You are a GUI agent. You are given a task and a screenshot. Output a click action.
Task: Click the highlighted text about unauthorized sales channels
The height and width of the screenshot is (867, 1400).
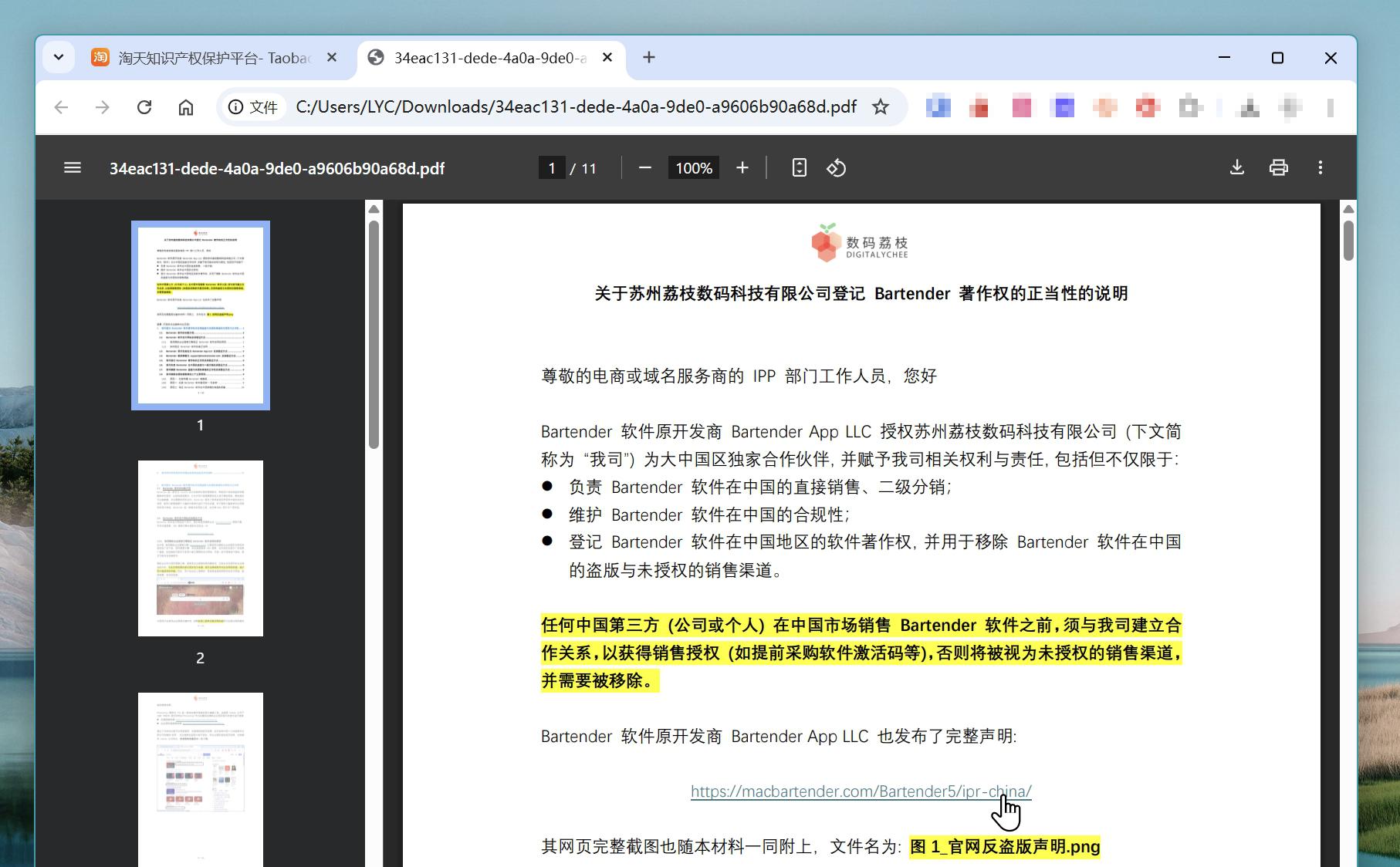pyautogui.click(x=861, y=653)
